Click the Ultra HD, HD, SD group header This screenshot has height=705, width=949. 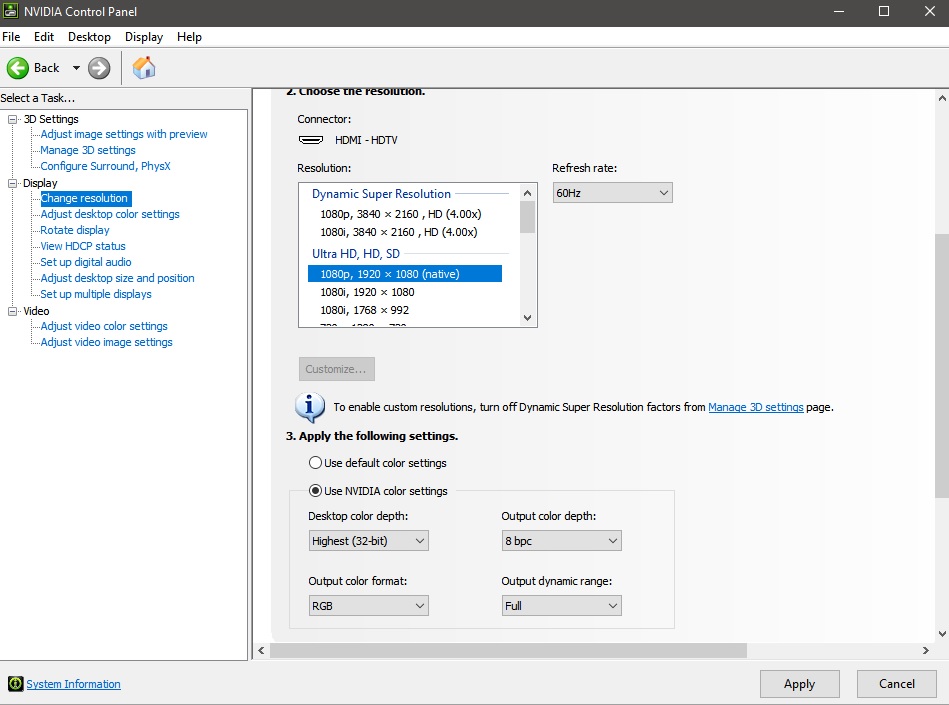tap(356, 254)
